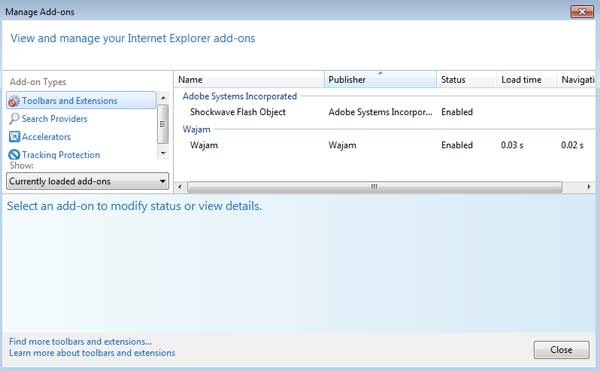600x371 pixels.
Task: Sort the list by Name column header
Action: (x=249, y=80)
